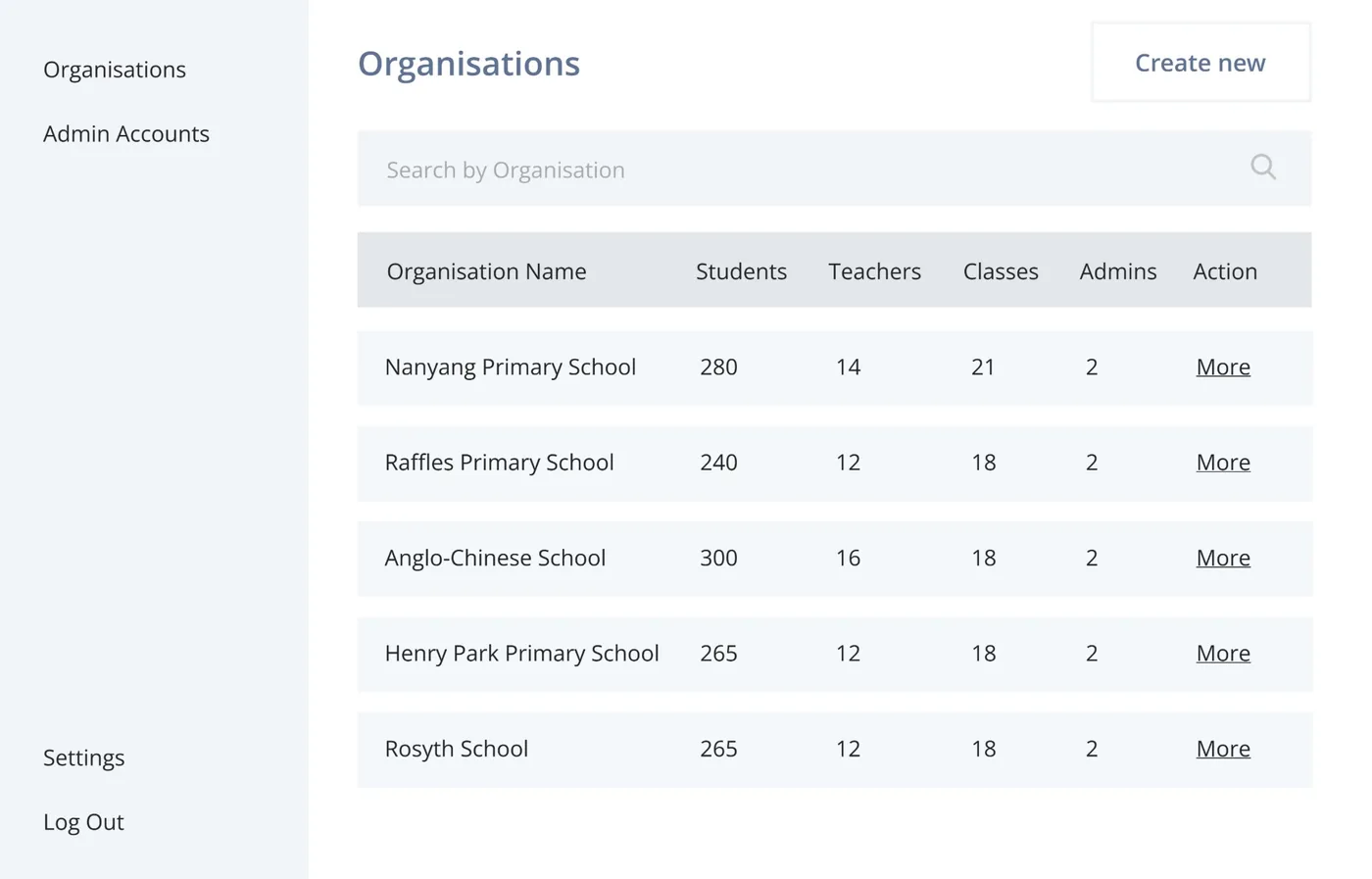
Task: Open Organisations in the sidebar
Action: 115,70
